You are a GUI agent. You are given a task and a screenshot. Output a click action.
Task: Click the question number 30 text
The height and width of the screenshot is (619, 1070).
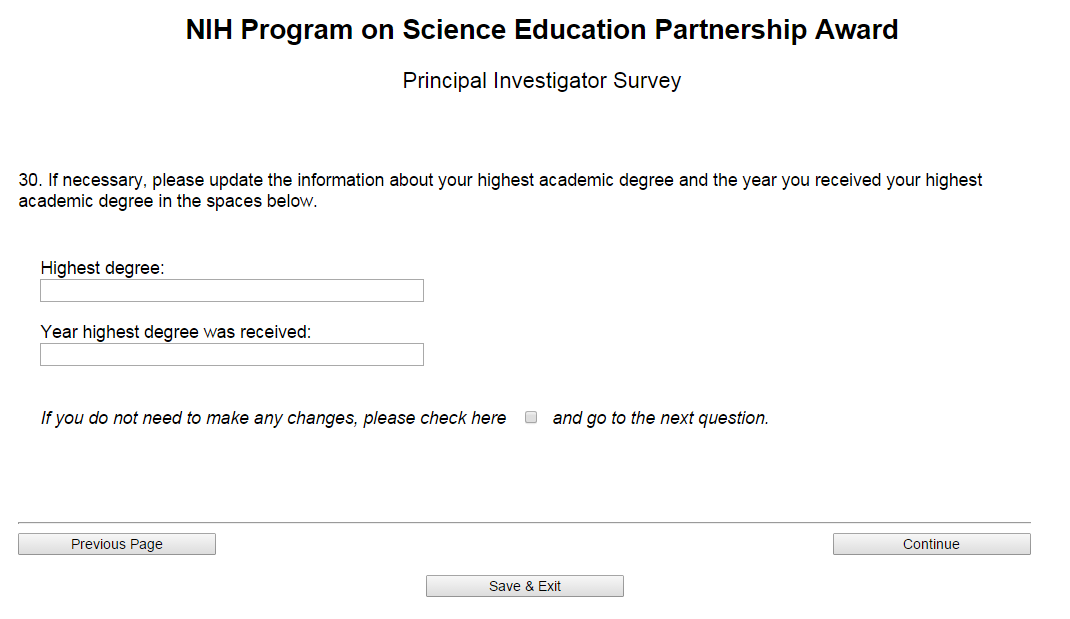click(30, 181)
